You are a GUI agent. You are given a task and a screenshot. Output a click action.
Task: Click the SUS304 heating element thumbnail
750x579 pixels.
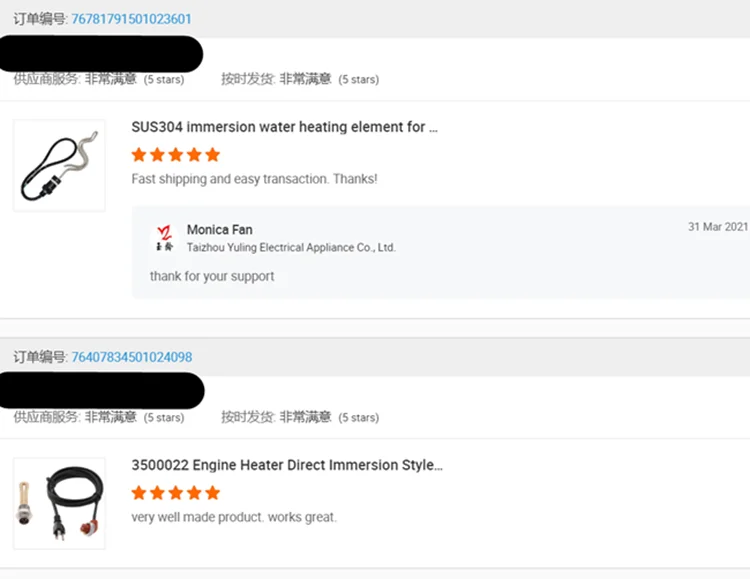click(x=59, y=165)
